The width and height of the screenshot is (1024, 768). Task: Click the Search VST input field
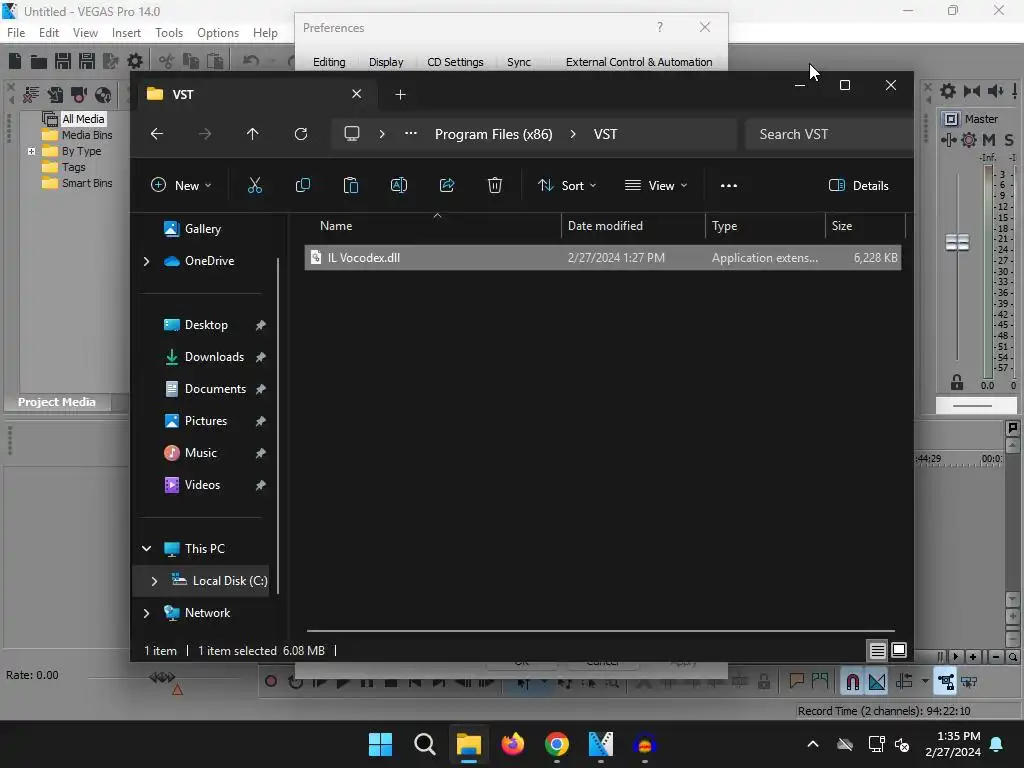click(829, 134)
